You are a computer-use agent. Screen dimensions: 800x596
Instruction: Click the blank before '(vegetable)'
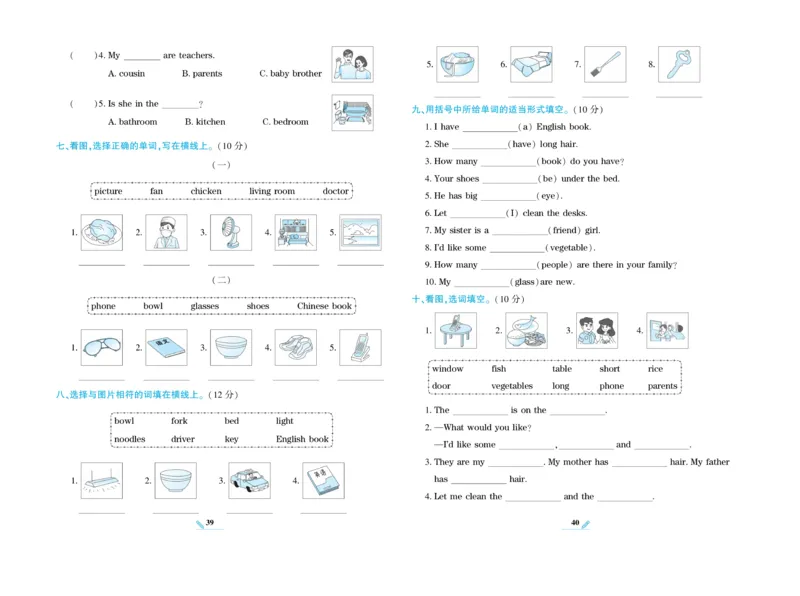(x=516, y=248)
